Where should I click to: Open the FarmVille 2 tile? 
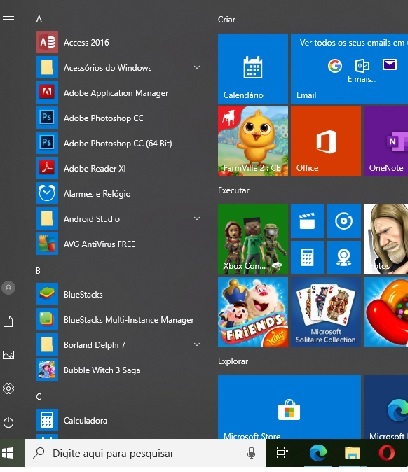tap(253, 141)
